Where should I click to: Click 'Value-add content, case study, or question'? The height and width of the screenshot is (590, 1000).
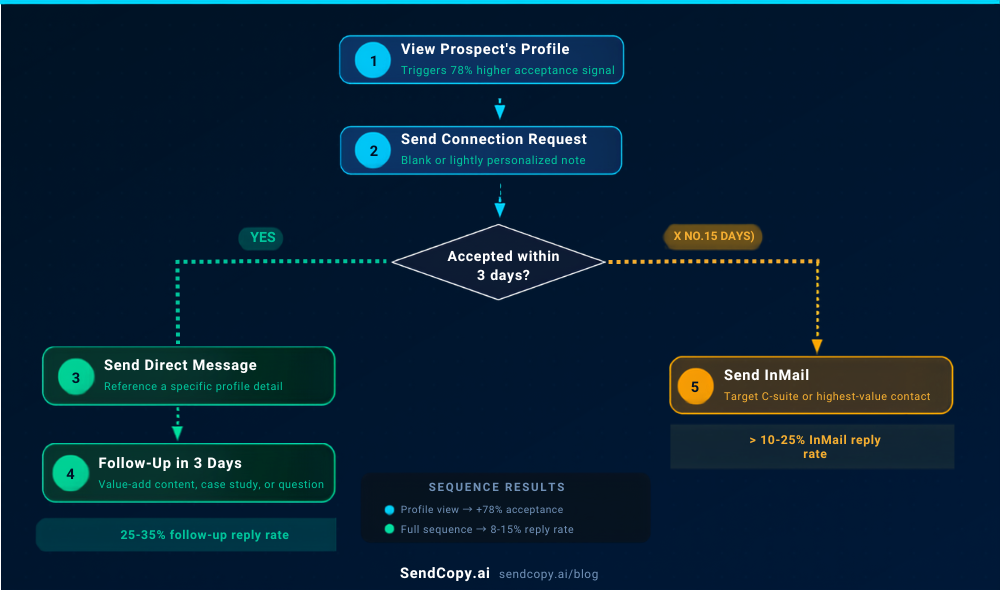pos(211,484)
